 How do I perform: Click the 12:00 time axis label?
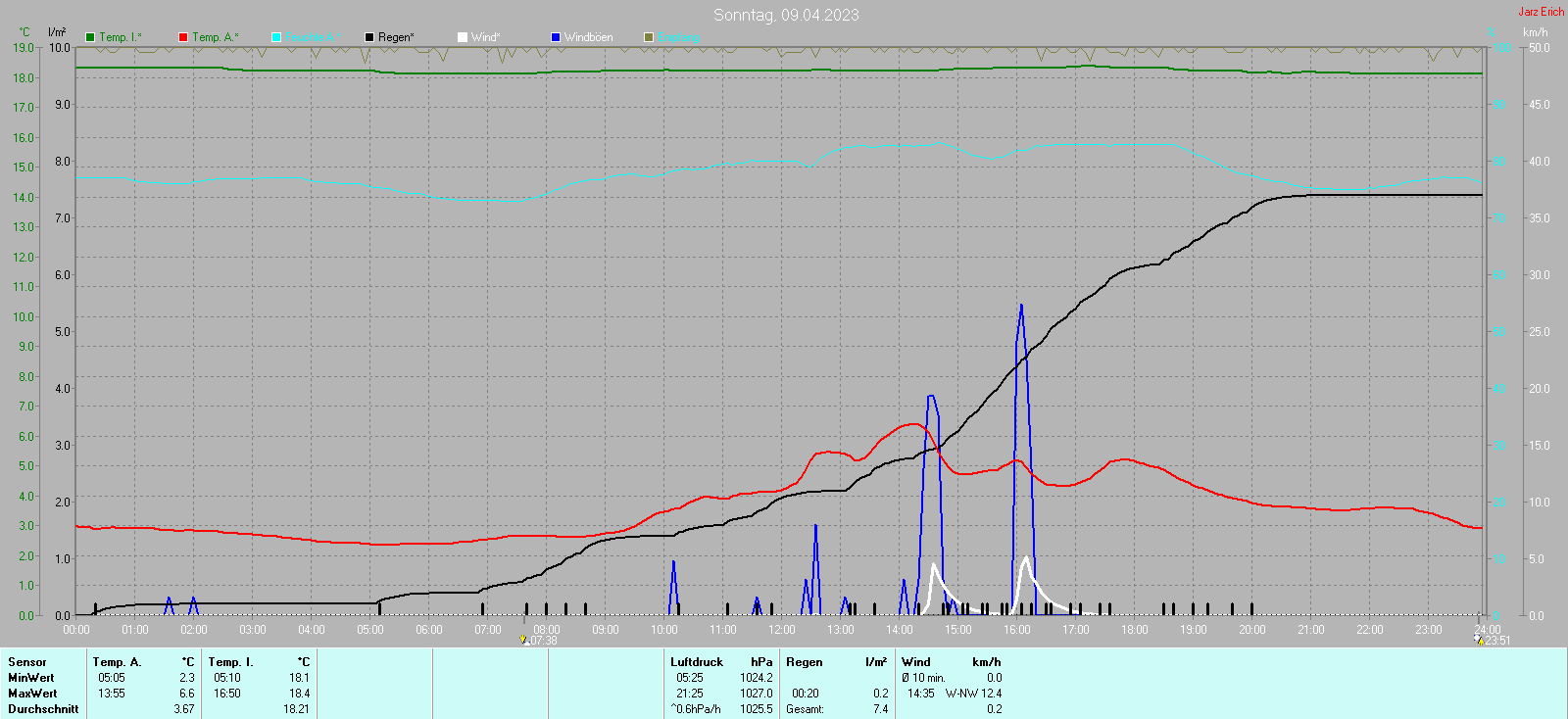tap(782, 630)
